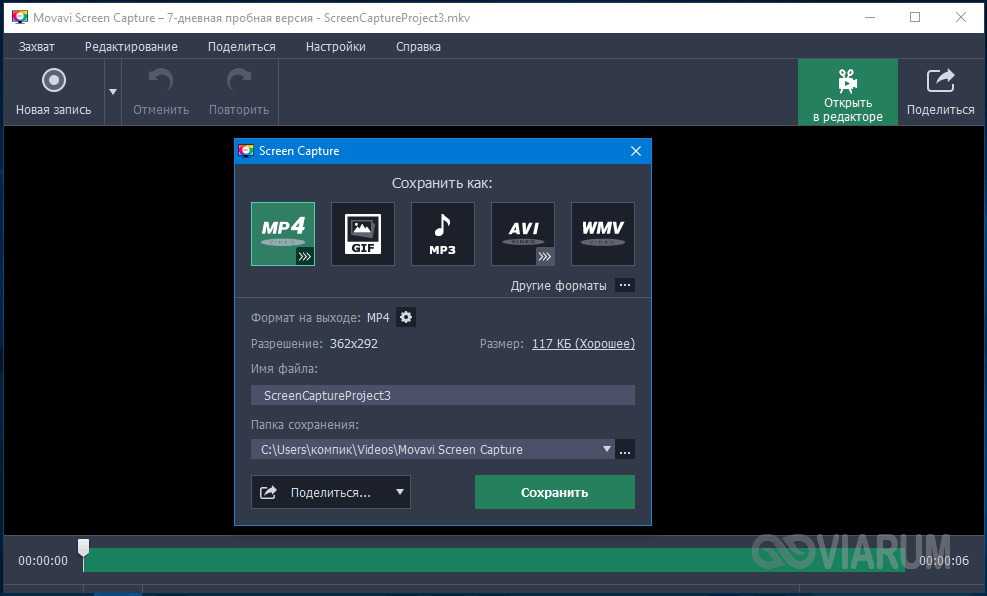The width and height of the screenshot is (987, 596).
Task: Start Новая запись recording
Action: pos(54,93)
